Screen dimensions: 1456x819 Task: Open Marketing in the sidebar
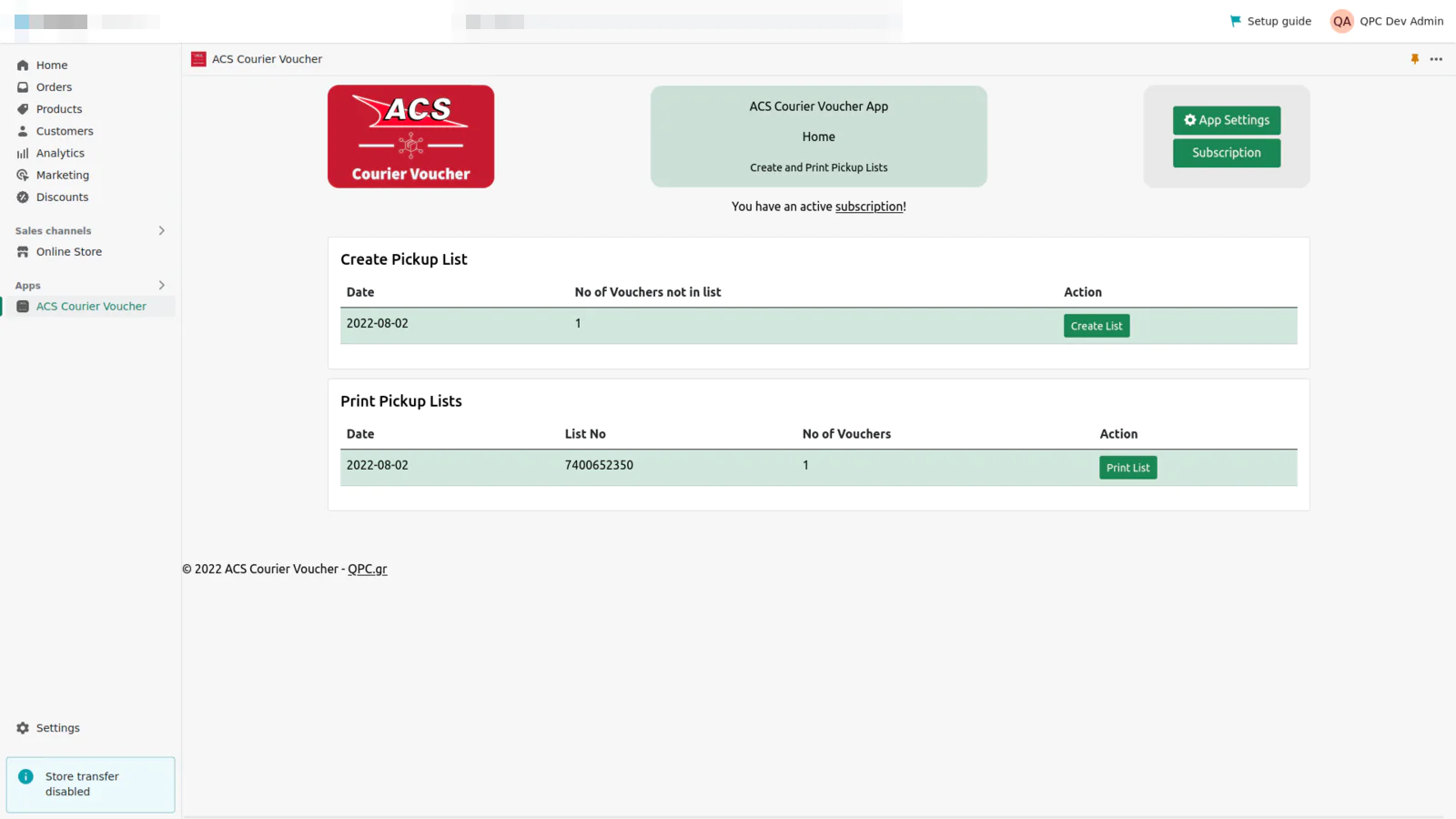pyautogui.click(x=63, y=175)
